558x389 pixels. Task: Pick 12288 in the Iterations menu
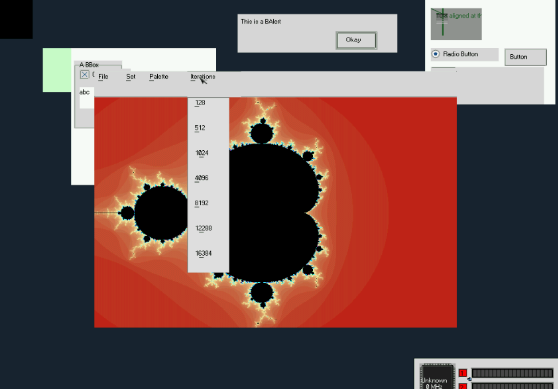click(x=208, y=228)
